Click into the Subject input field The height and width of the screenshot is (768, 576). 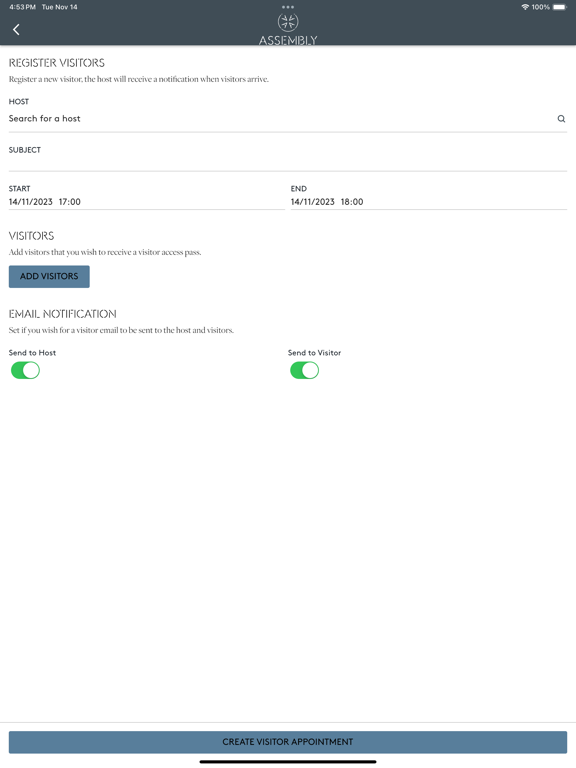pos(288,164)
